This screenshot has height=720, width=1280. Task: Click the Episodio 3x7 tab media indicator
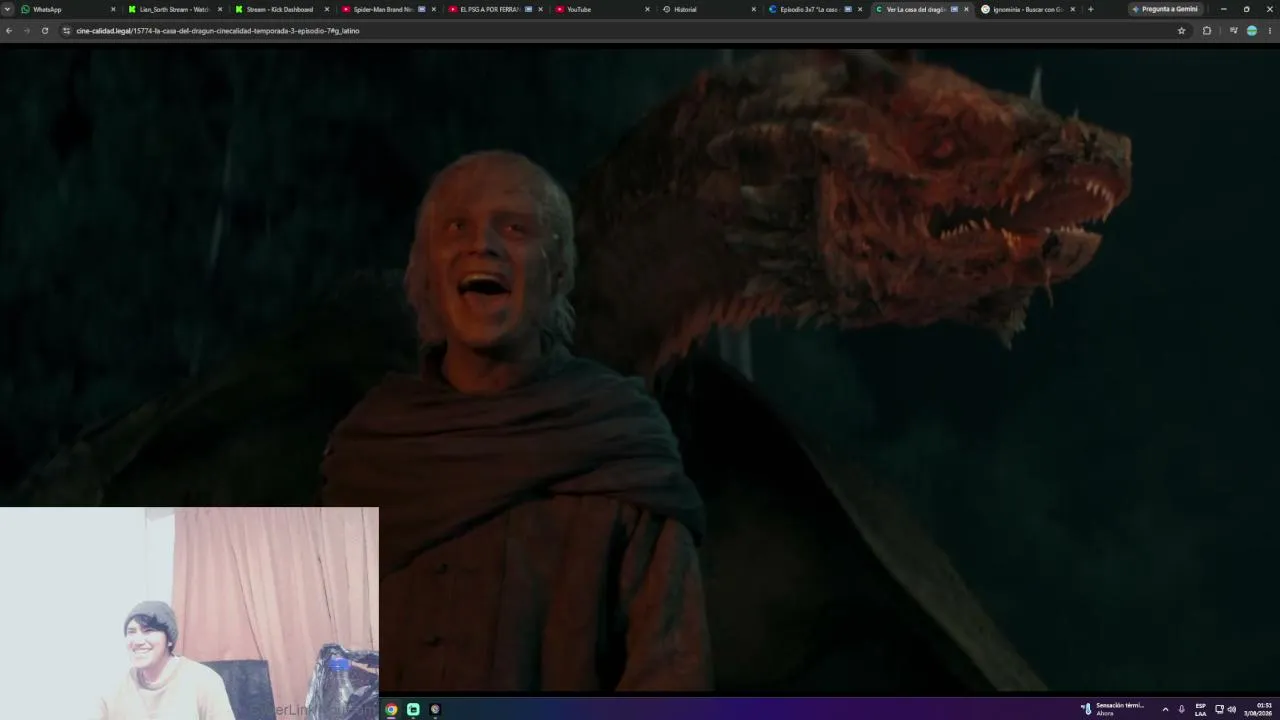[848, 9]
